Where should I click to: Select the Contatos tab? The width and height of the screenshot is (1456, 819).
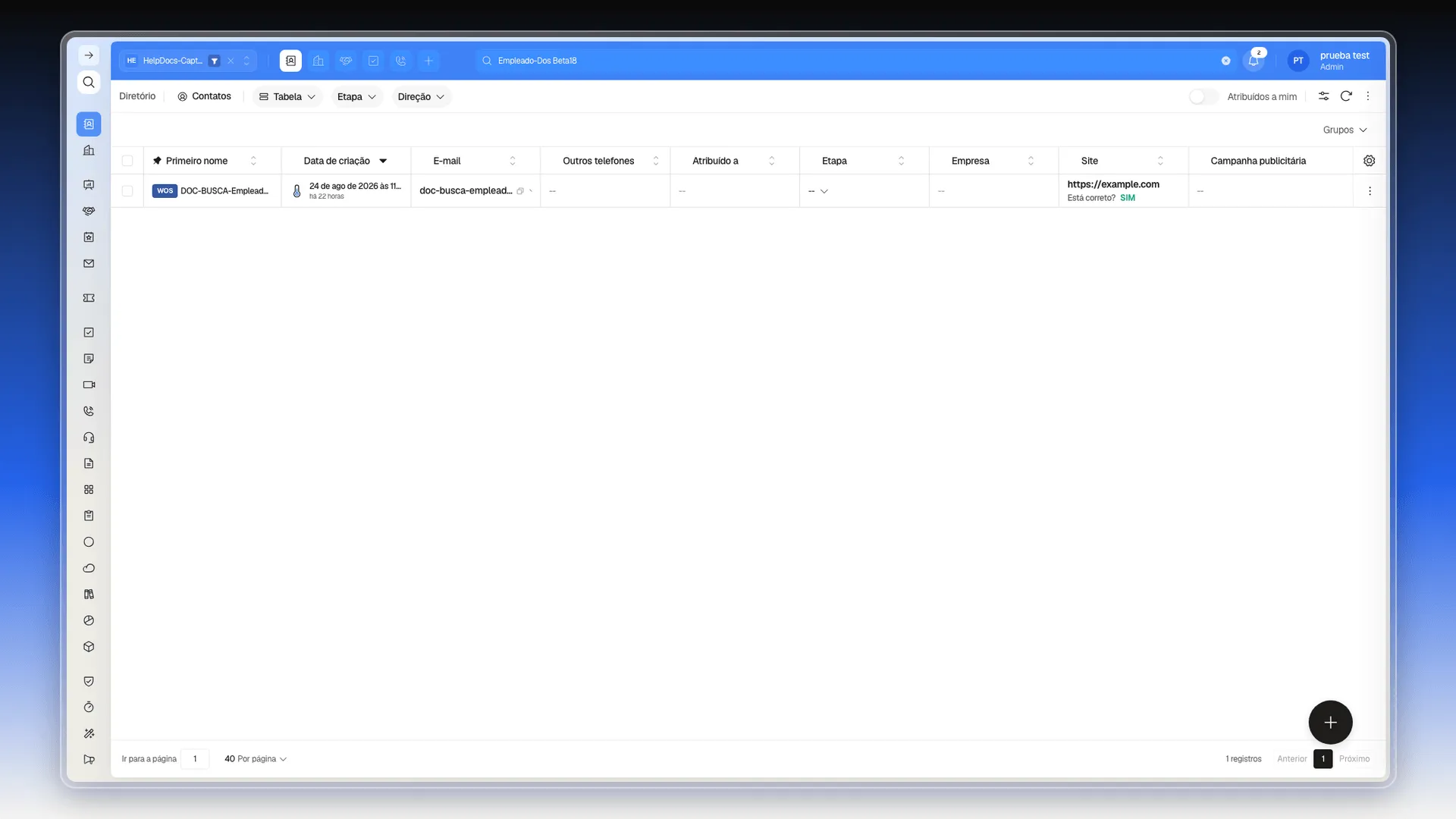204,96
